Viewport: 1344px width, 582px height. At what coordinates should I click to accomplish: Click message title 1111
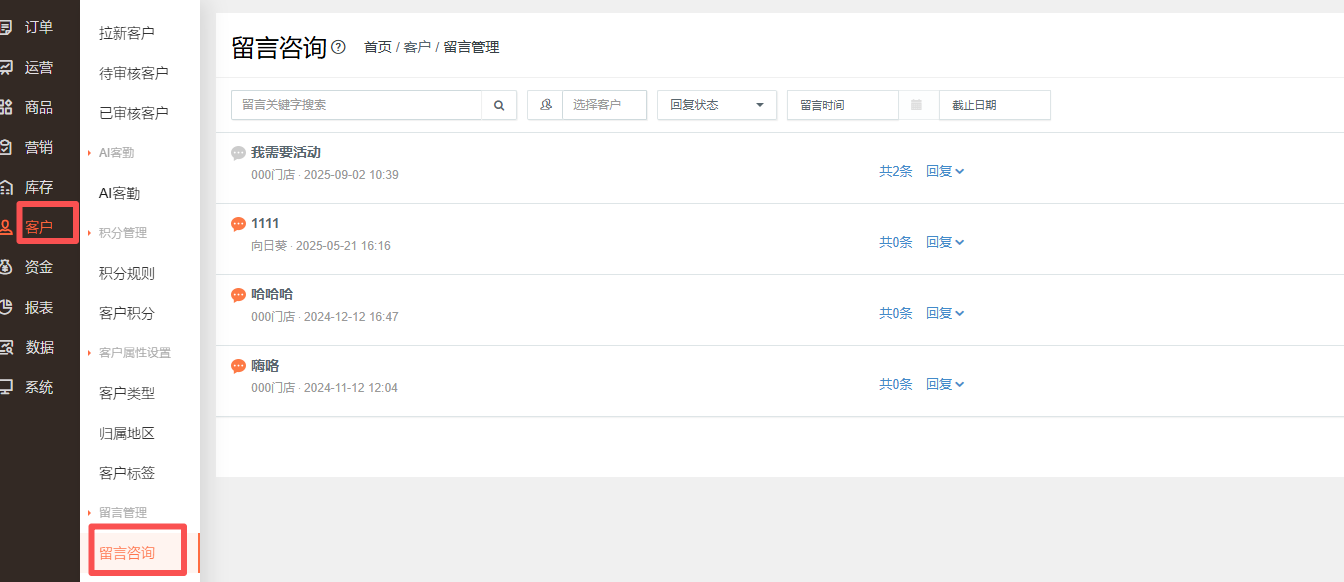point(265,224)
